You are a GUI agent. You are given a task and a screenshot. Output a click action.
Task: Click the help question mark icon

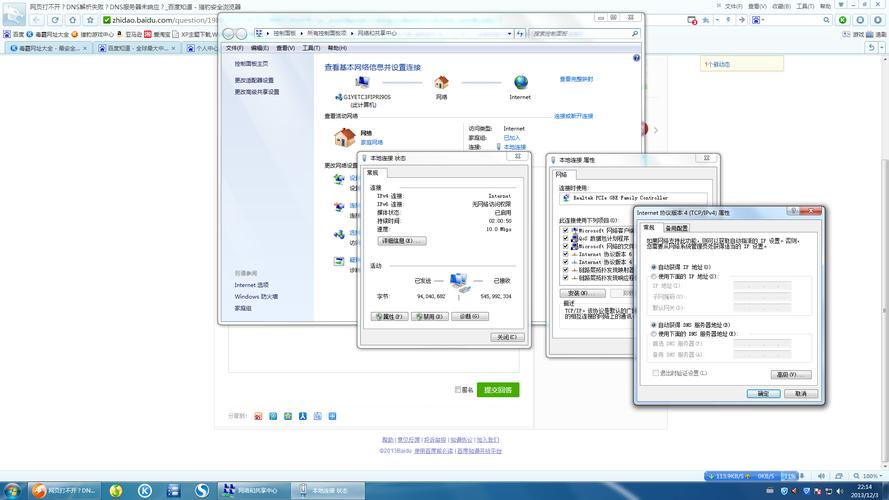click(636, 58)
